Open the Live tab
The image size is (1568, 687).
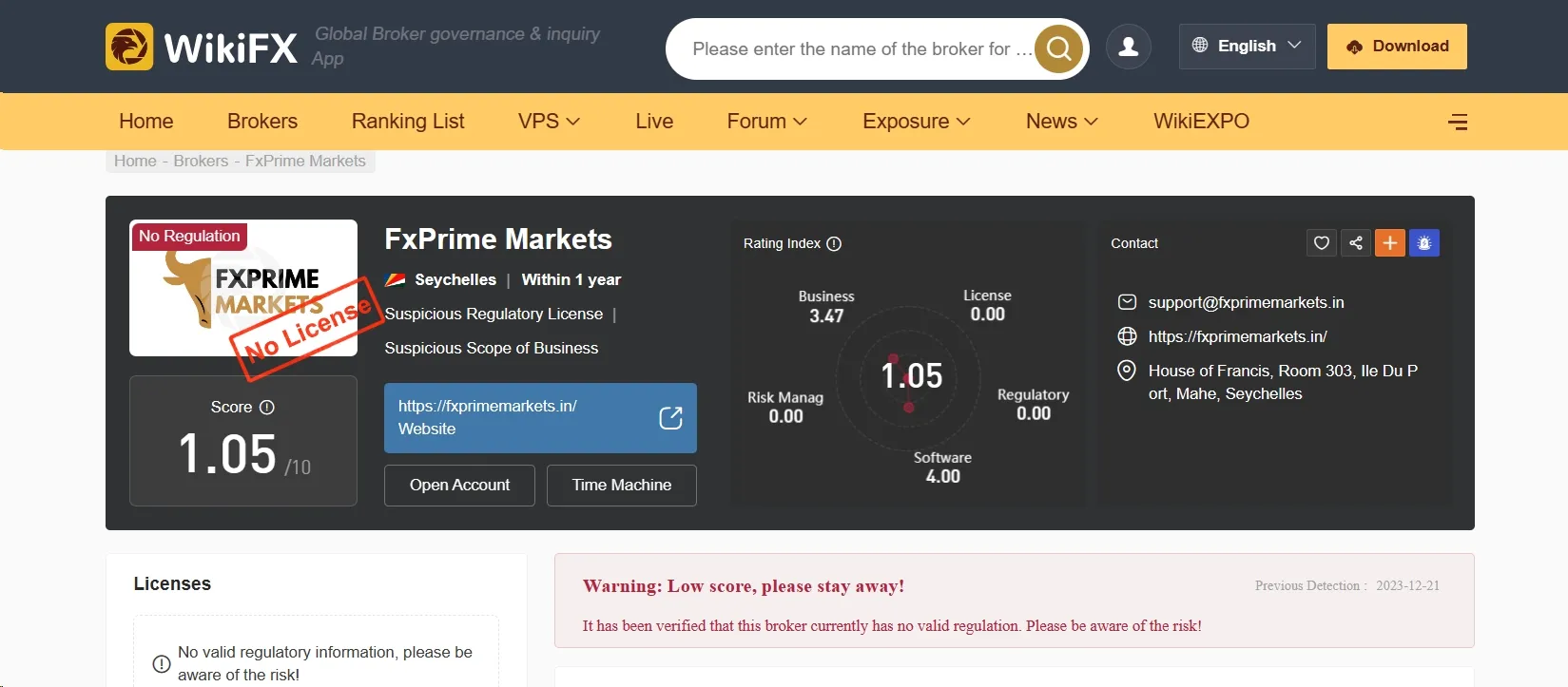[x=654, y=122]
